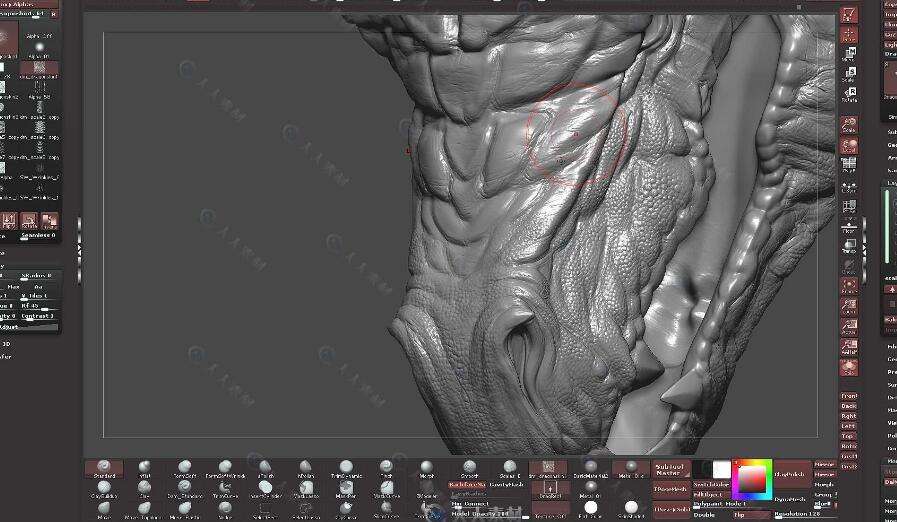Screen dimensions: 897x522
Task: Select the MaskPen brush
Action: 346,490
